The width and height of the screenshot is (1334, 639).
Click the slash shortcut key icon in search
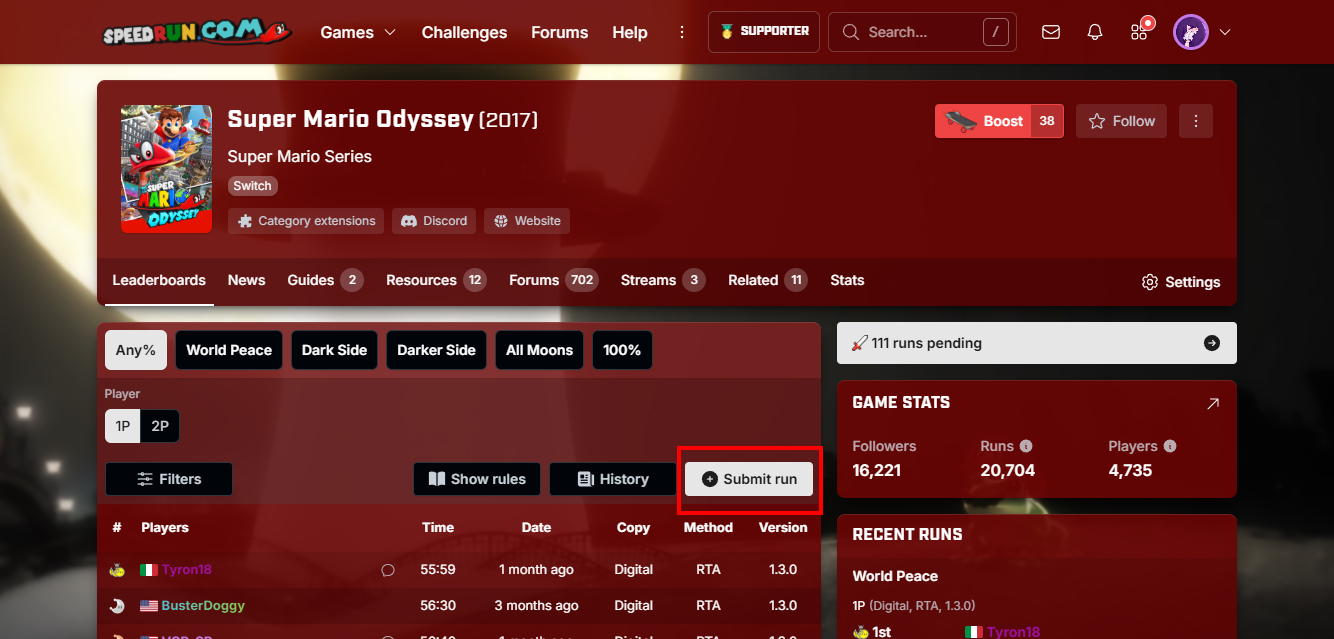995,32
